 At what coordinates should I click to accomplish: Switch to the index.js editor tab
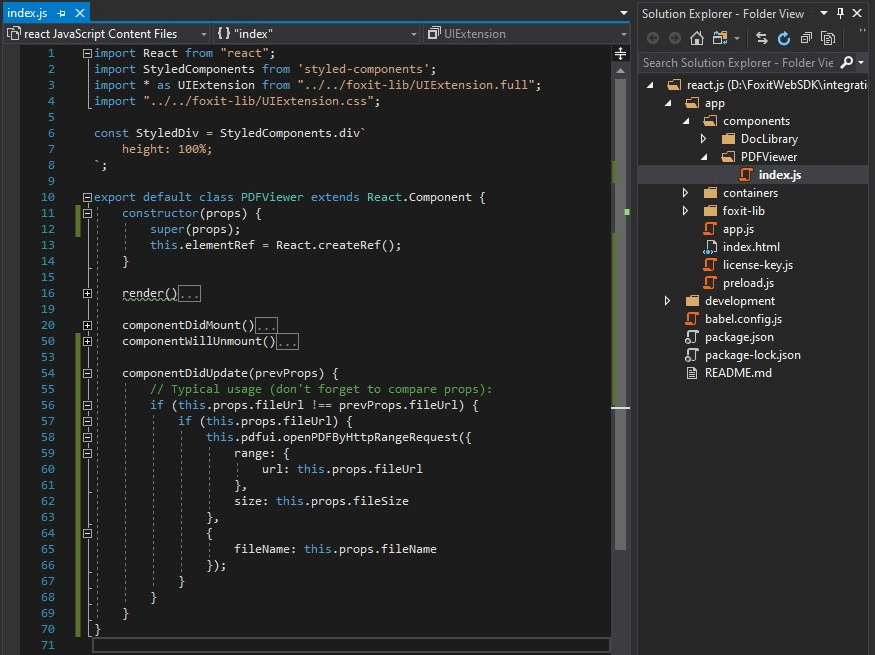(x=28, y=13)
